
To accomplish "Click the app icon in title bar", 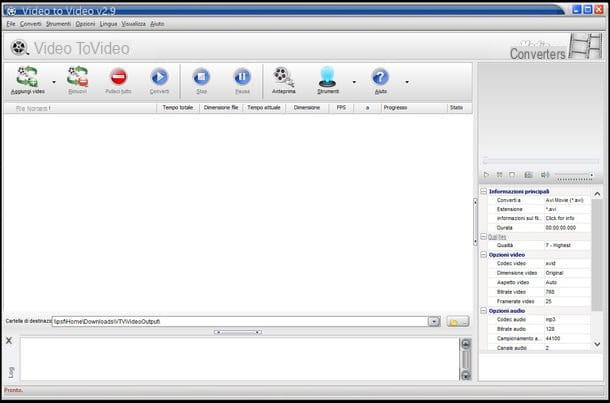I will pos(12,11).
